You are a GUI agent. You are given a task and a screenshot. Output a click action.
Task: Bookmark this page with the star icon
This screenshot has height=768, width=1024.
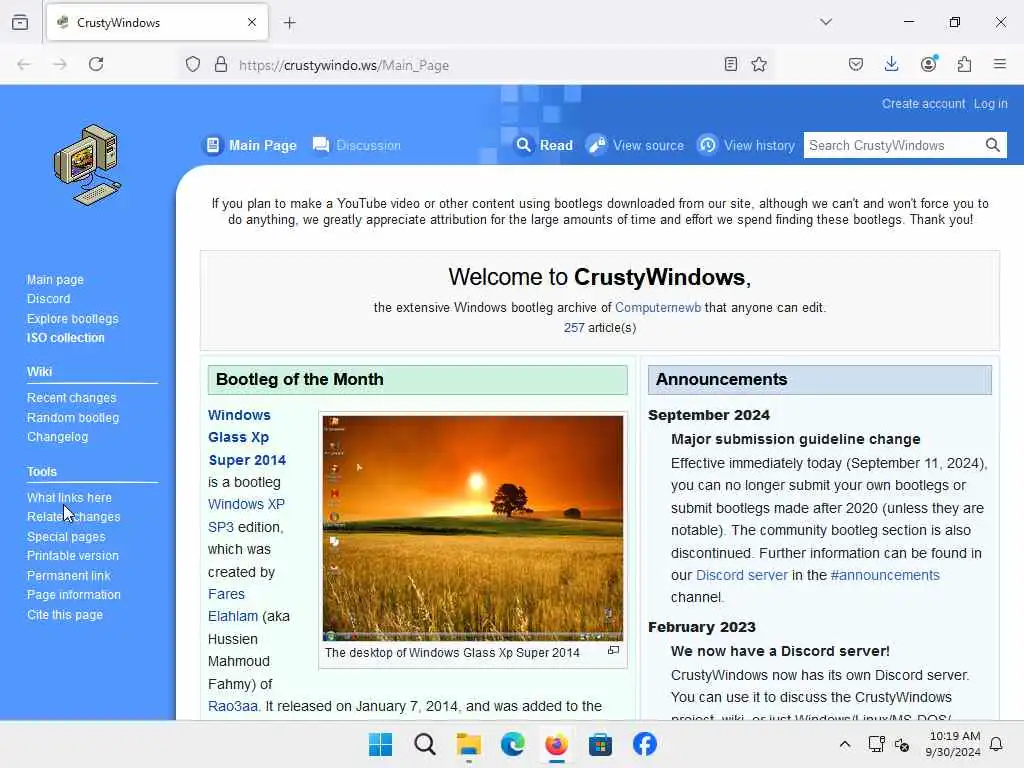pyautogui.click(x=759, y=64)
